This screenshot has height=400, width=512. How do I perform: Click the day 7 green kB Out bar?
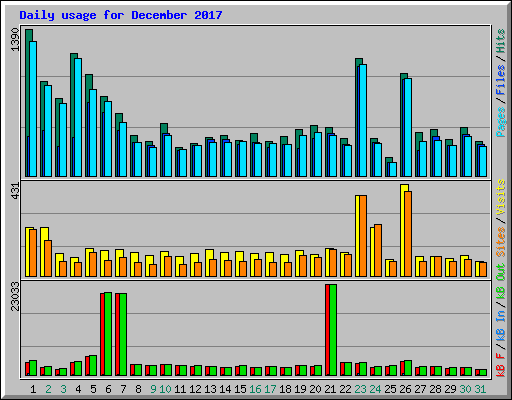click(123, 335)
